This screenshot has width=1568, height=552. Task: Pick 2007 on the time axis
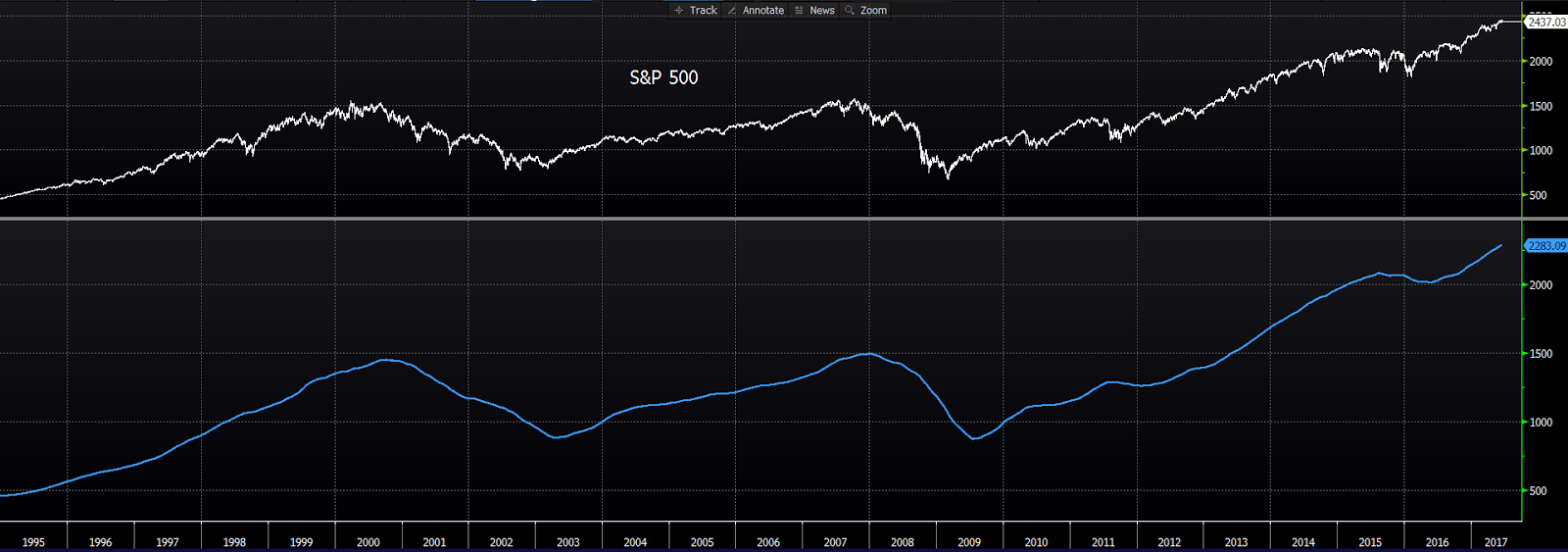[x=835, y=542]
